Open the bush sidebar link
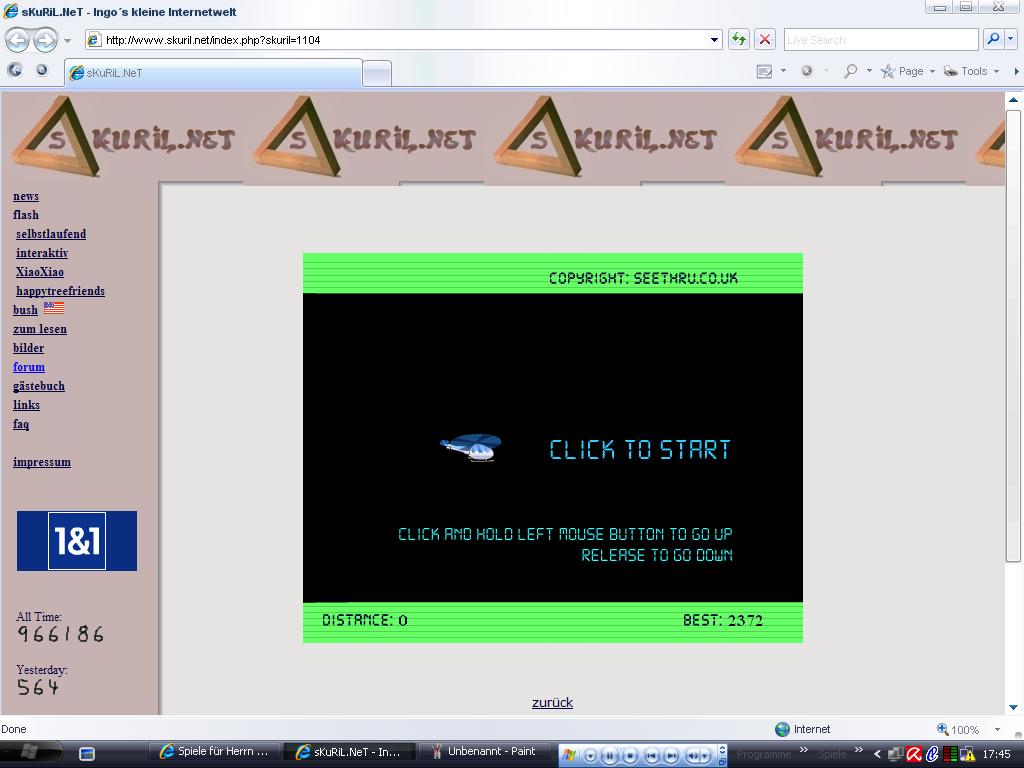This screenshot has height=768, width=1024. (25, 310)
